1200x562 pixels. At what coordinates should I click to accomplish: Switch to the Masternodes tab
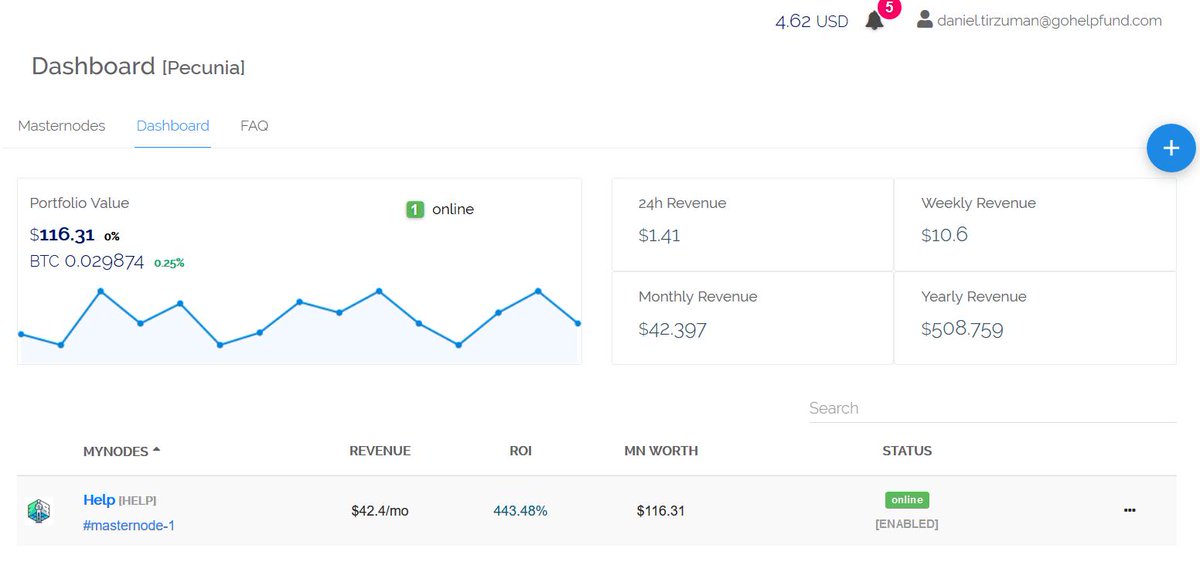pos(62,126)
